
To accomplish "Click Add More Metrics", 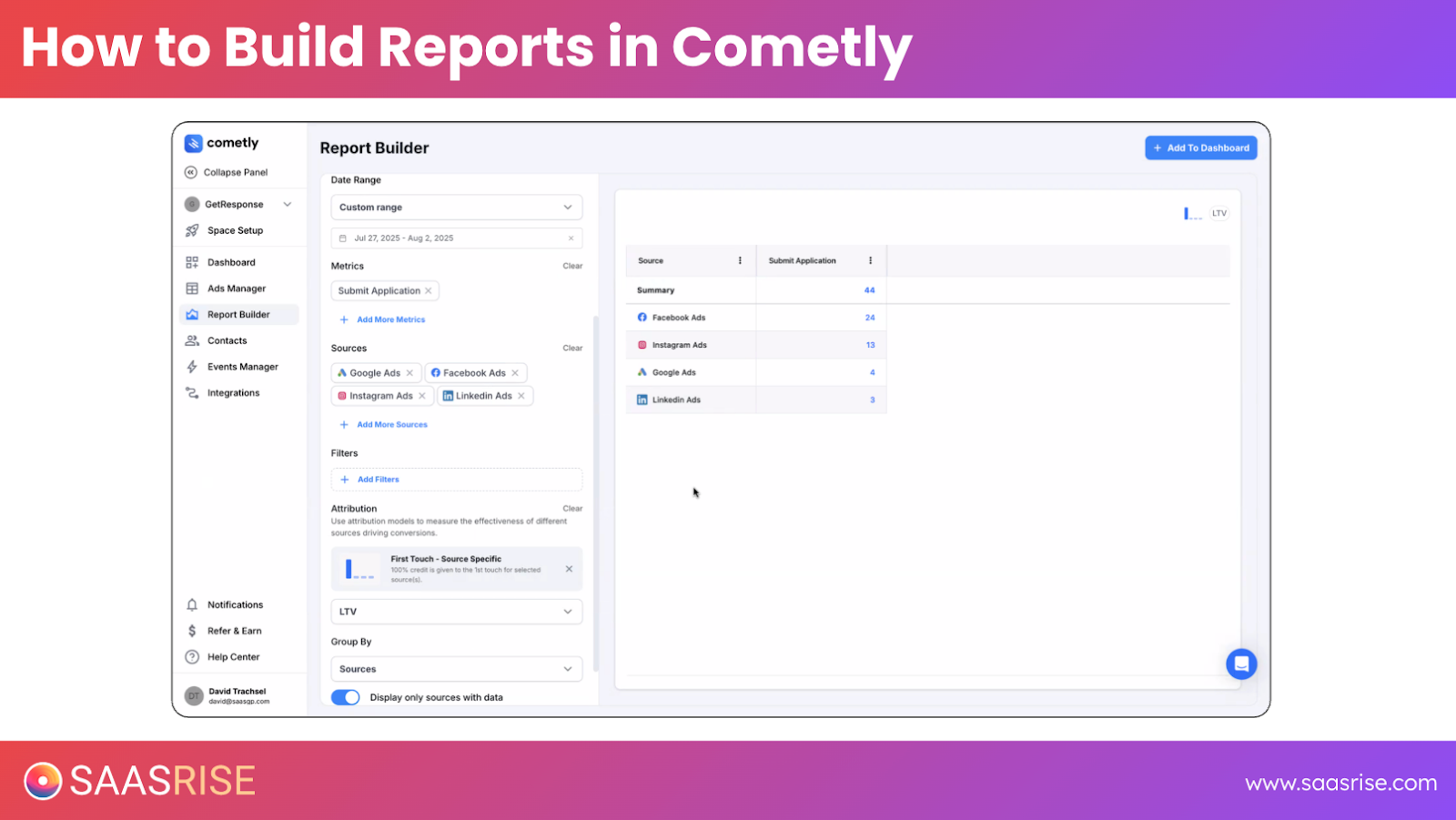I will [x=383, y=319].
